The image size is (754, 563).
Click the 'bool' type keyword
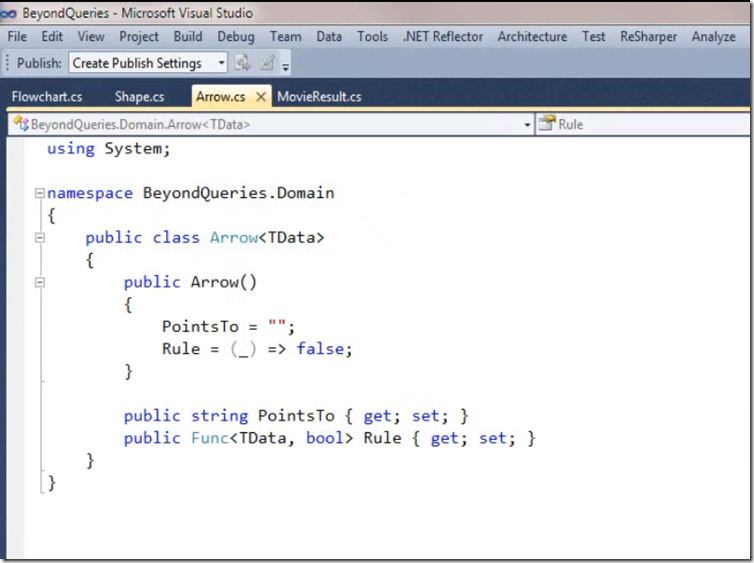point(325,438)
